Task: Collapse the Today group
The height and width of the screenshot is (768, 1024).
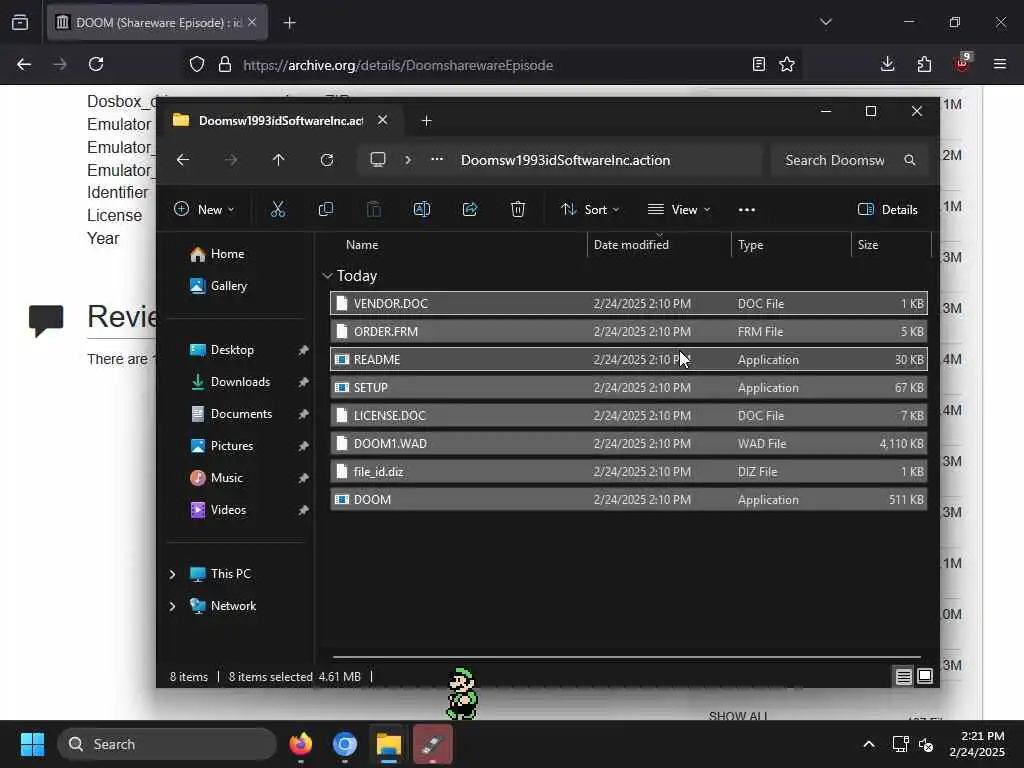Action: click(327, 276)
